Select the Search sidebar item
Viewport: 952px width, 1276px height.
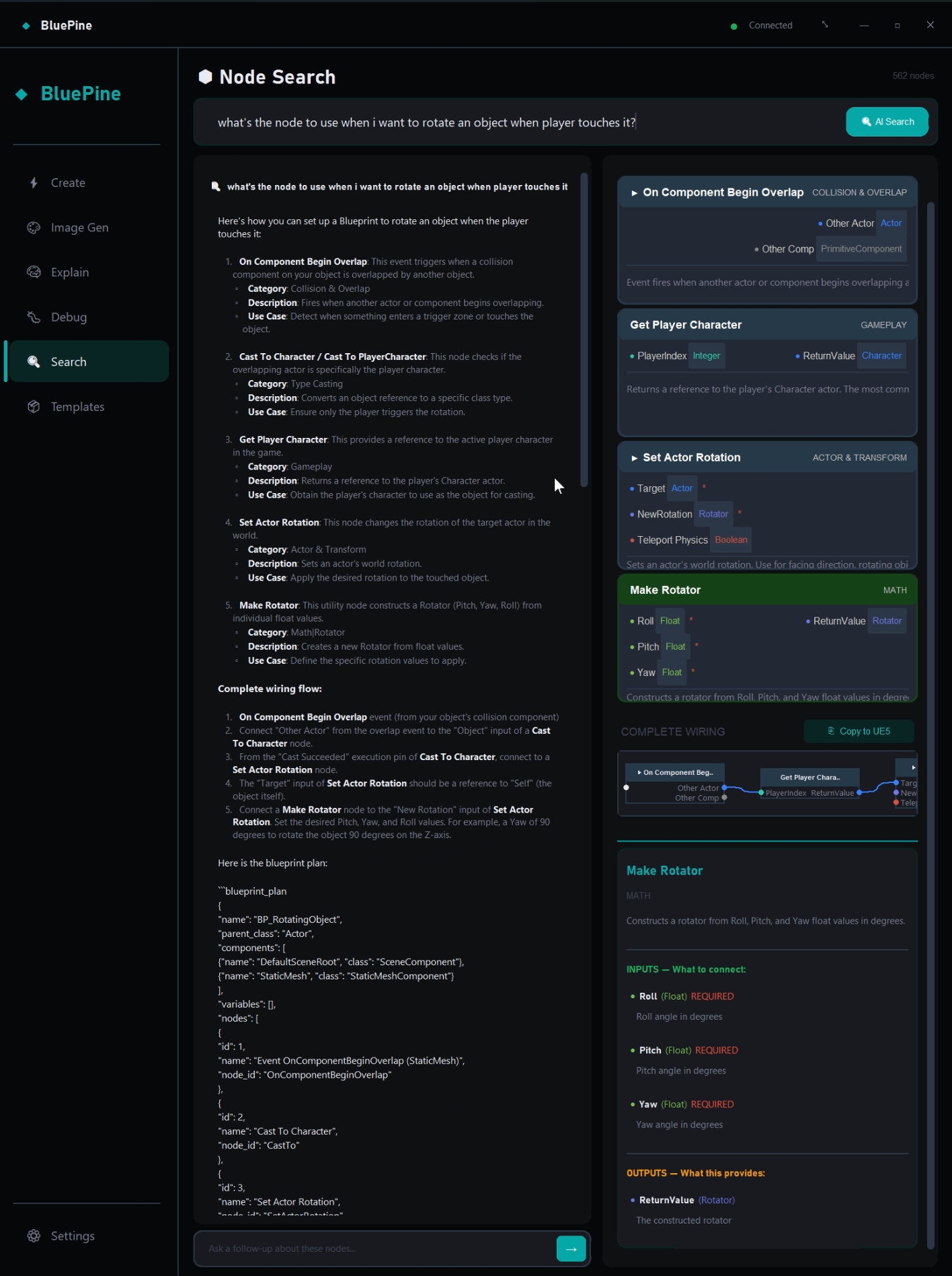tap(89, 362)
